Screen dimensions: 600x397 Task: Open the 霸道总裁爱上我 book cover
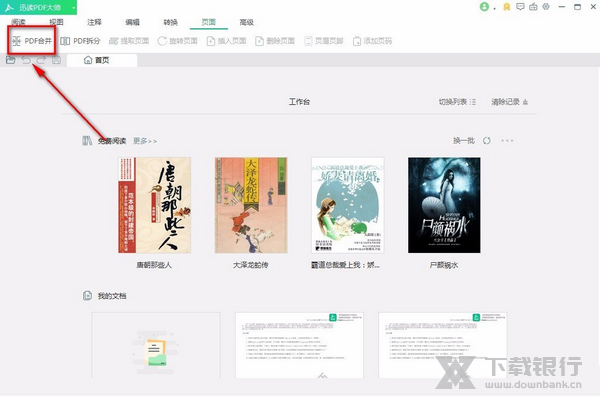pos(347,205)
